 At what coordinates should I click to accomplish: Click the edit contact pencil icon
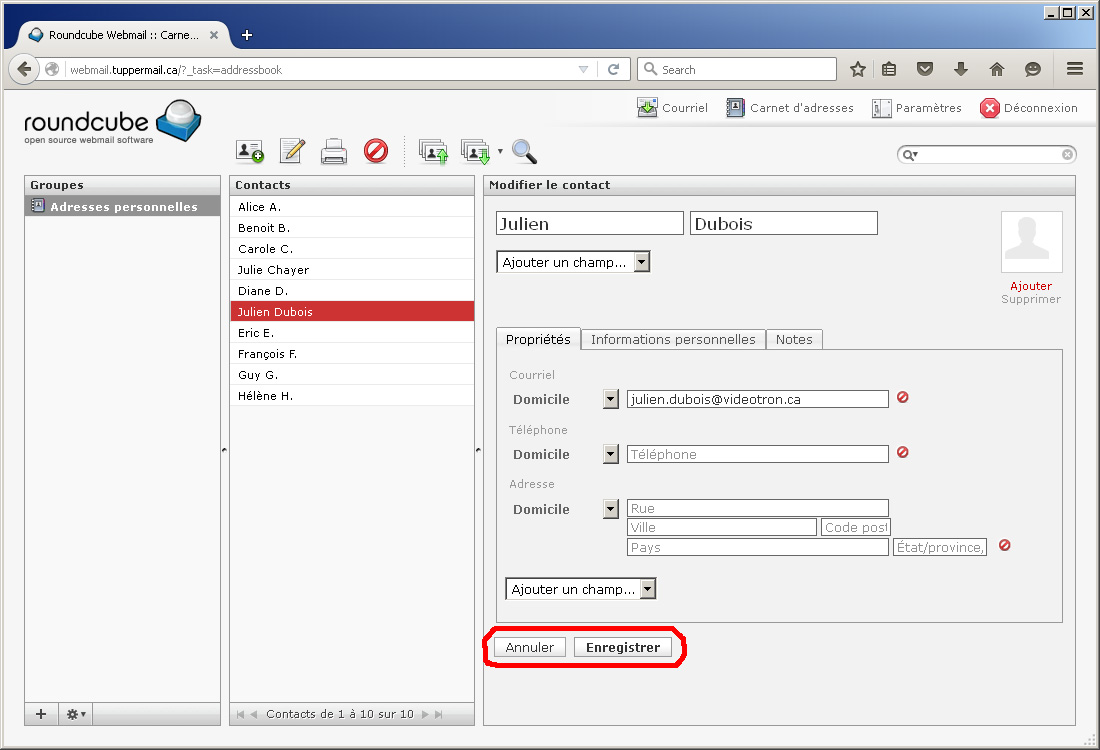[292, 151]
